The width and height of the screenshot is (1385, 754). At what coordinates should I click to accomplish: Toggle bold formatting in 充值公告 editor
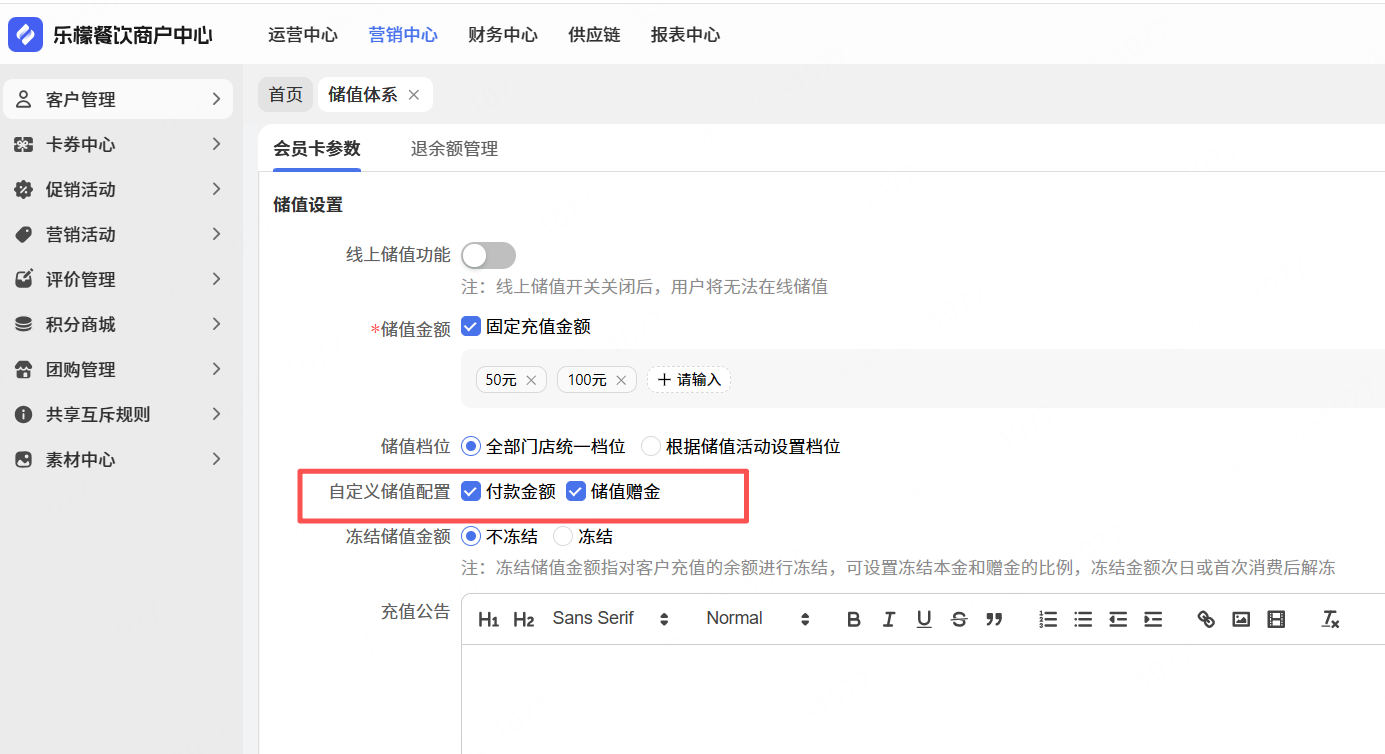click(854, 619)
